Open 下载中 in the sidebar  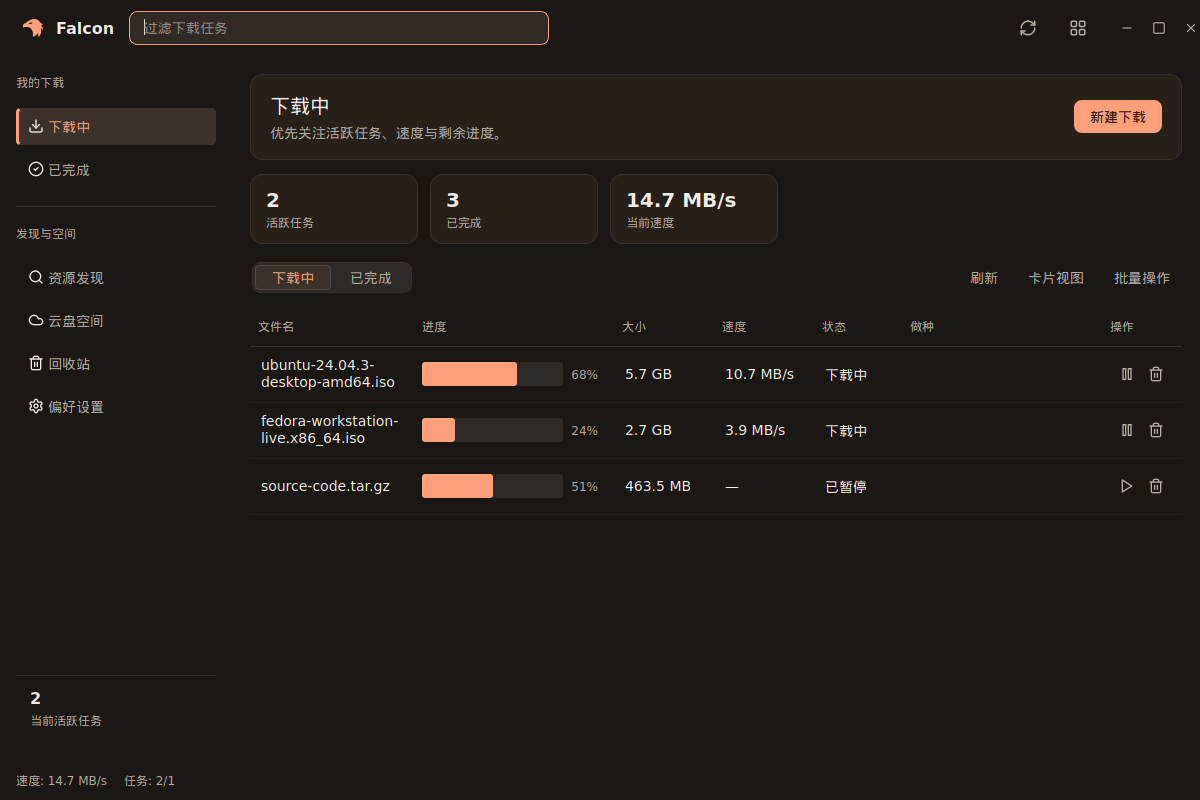pyautogui.click(x=116, y=127)
